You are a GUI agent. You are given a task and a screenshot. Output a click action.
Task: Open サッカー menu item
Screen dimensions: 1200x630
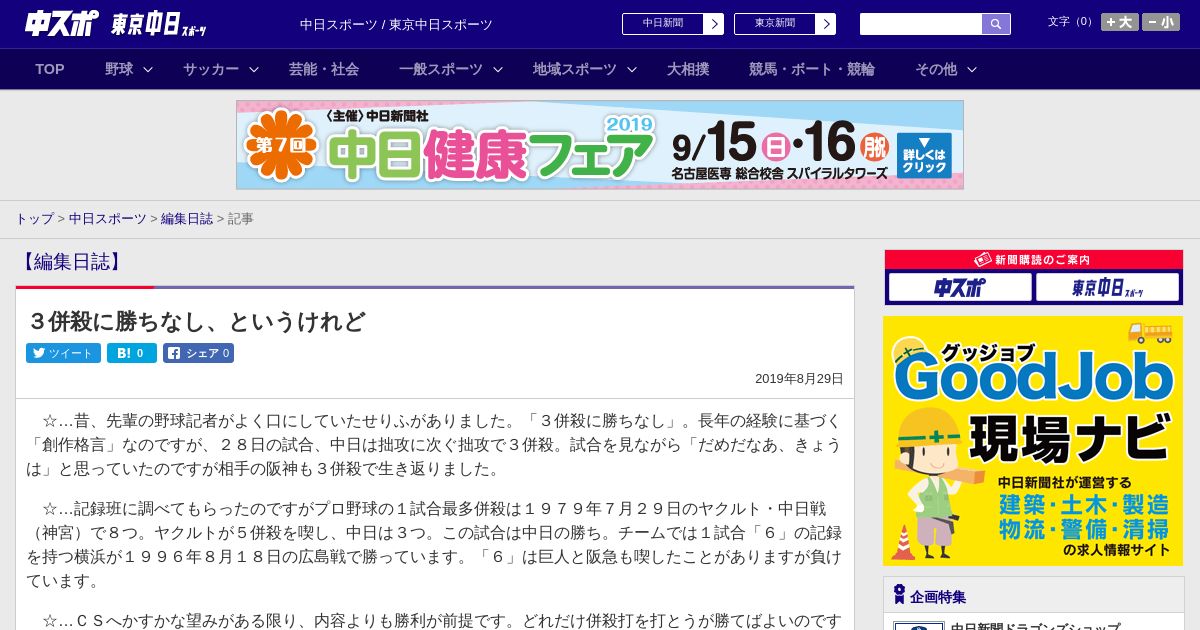pyautogui.click(x=211, y=69)
